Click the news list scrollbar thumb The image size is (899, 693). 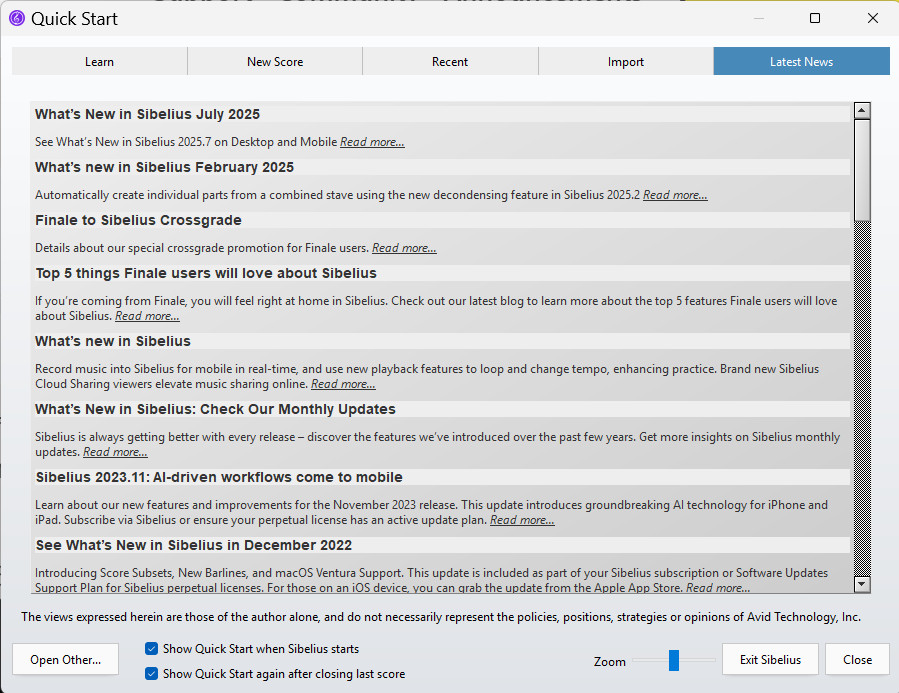coord(862,170)
